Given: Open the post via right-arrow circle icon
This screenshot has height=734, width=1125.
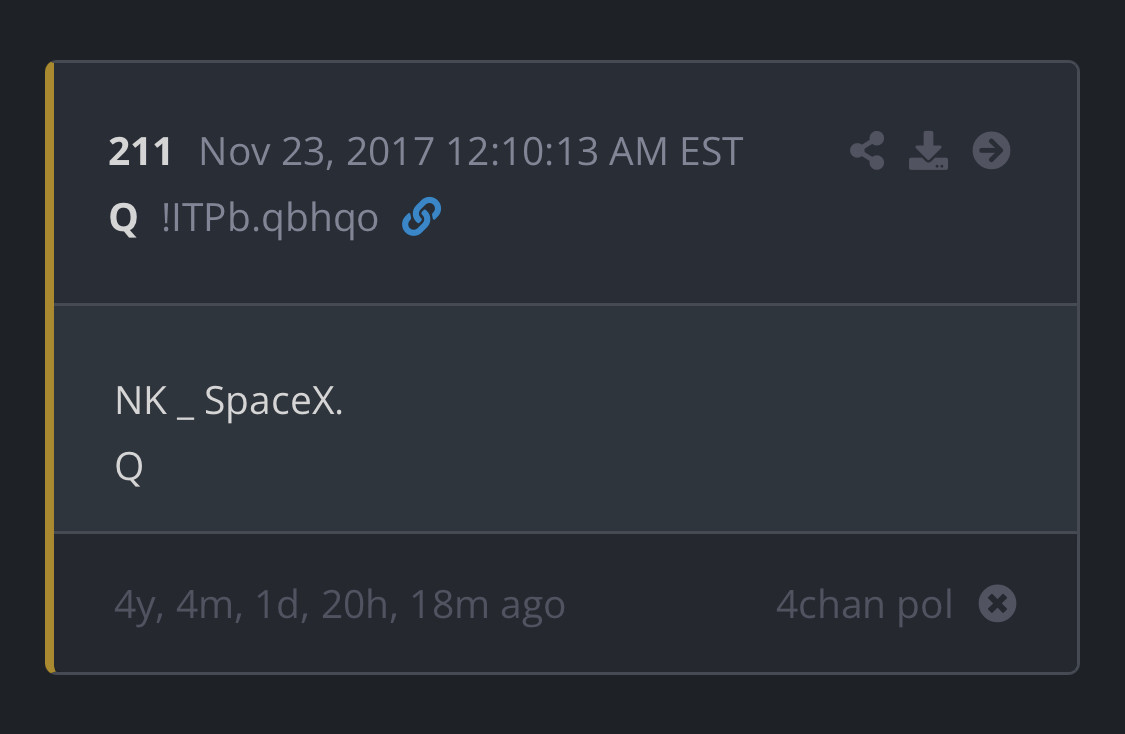Looking at the screenshot, I should tap(991, 152).
